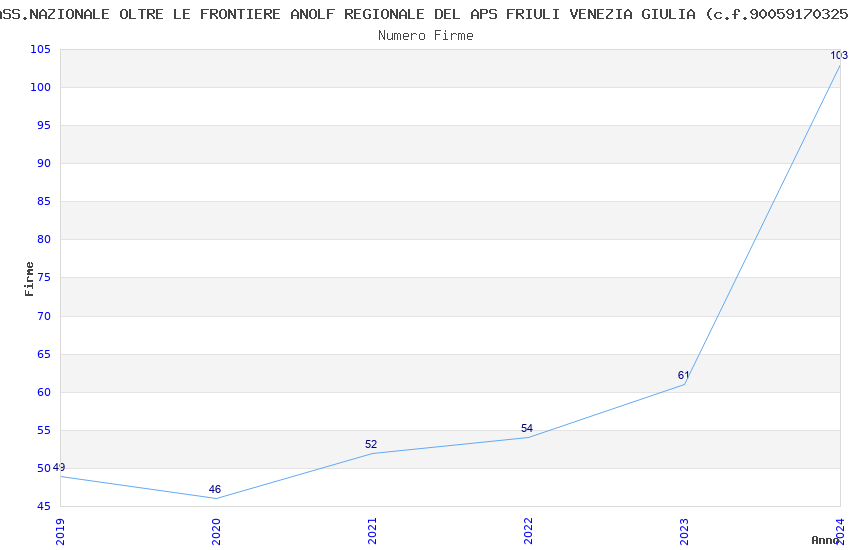This screenshot has height=550, width=850.
Task: Click the 90 y-axis tick label
Action: [43, 163]
